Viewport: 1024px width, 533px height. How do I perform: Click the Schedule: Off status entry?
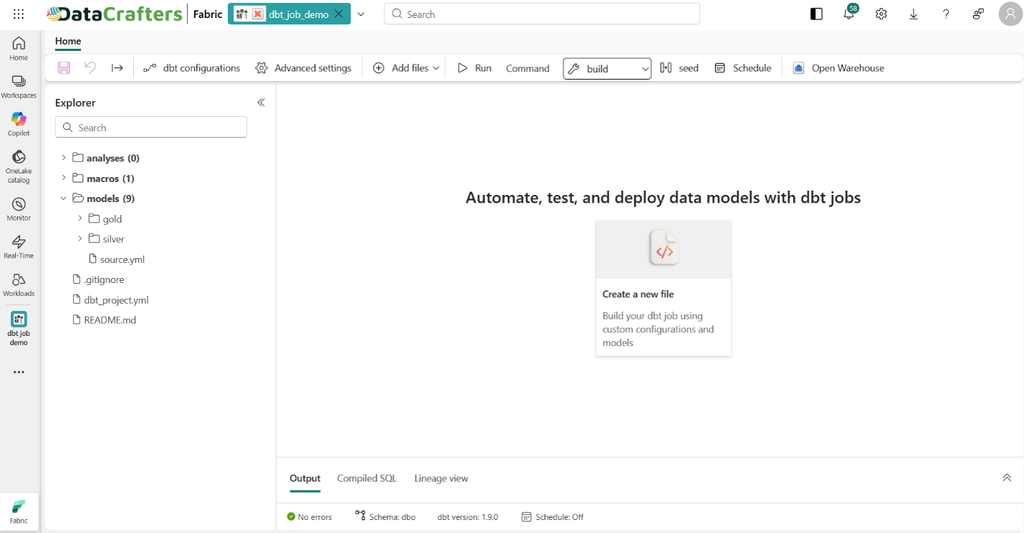(x=552, y=517)
